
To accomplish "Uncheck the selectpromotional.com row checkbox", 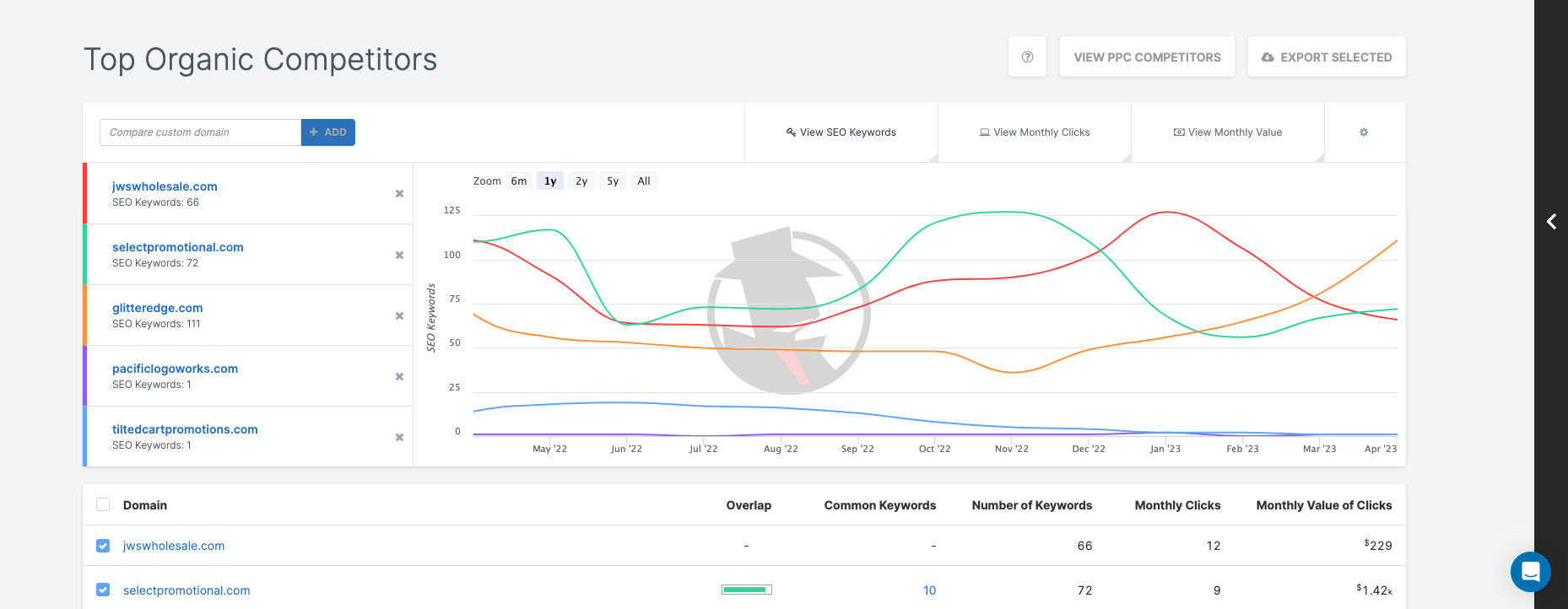I will tap(103, 590).
